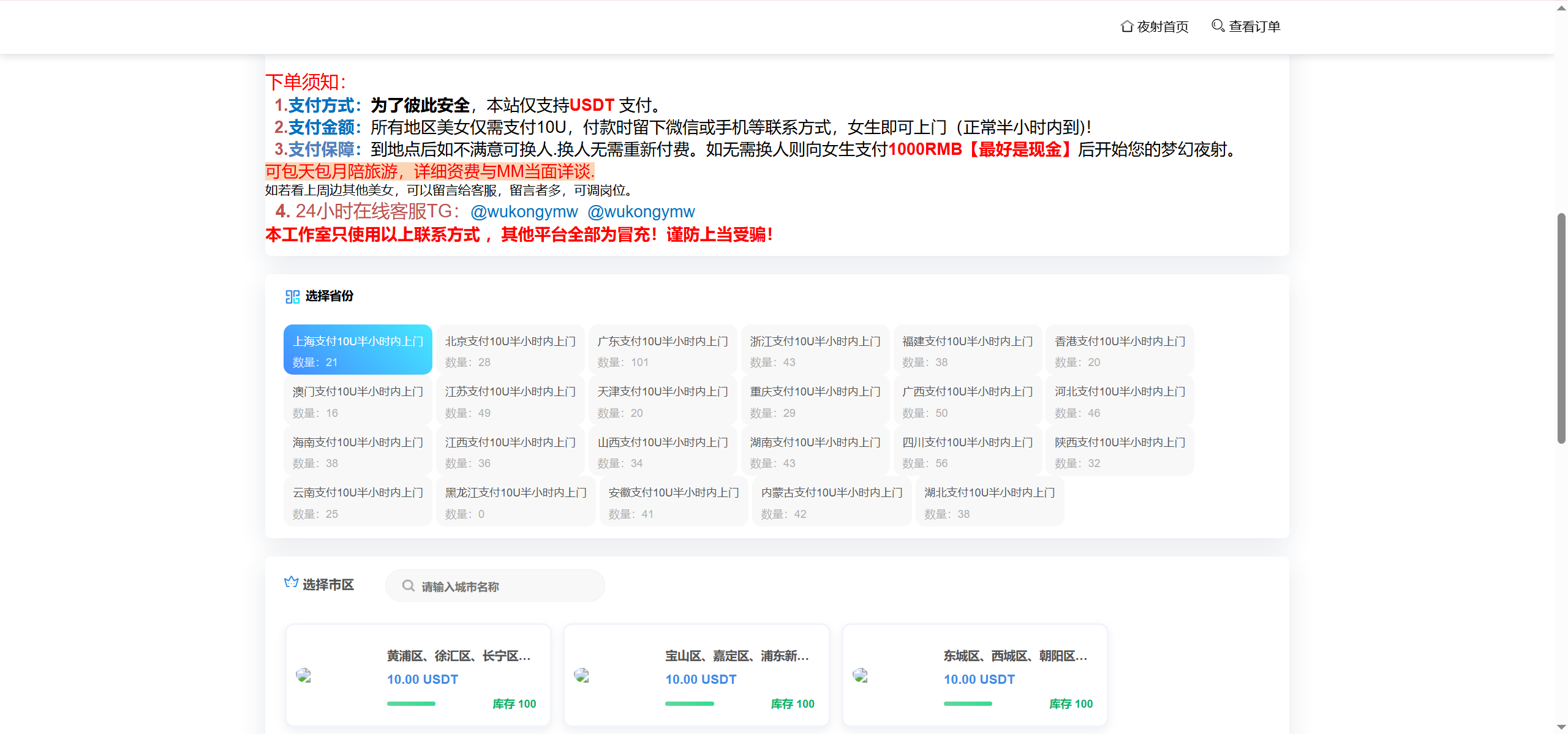Select the 上海 province card
Screen dimensions: 1568x734
(x=358, y=350)
